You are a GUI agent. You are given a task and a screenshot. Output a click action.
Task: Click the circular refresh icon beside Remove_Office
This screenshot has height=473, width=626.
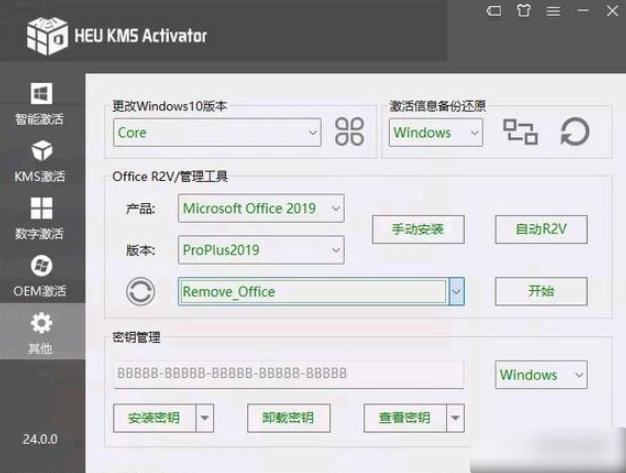(x=141, y=291)
